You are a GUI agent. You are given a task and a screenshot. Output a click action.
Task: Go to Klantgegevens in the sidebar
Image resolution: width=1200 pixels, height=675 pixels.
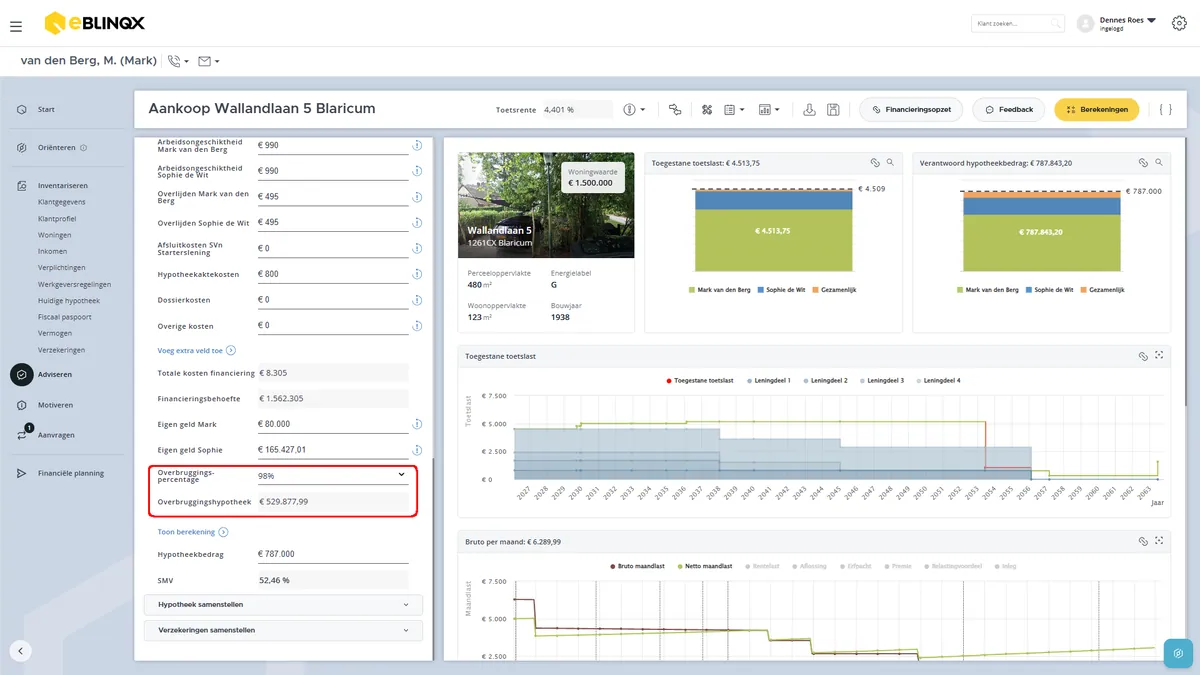62,202
